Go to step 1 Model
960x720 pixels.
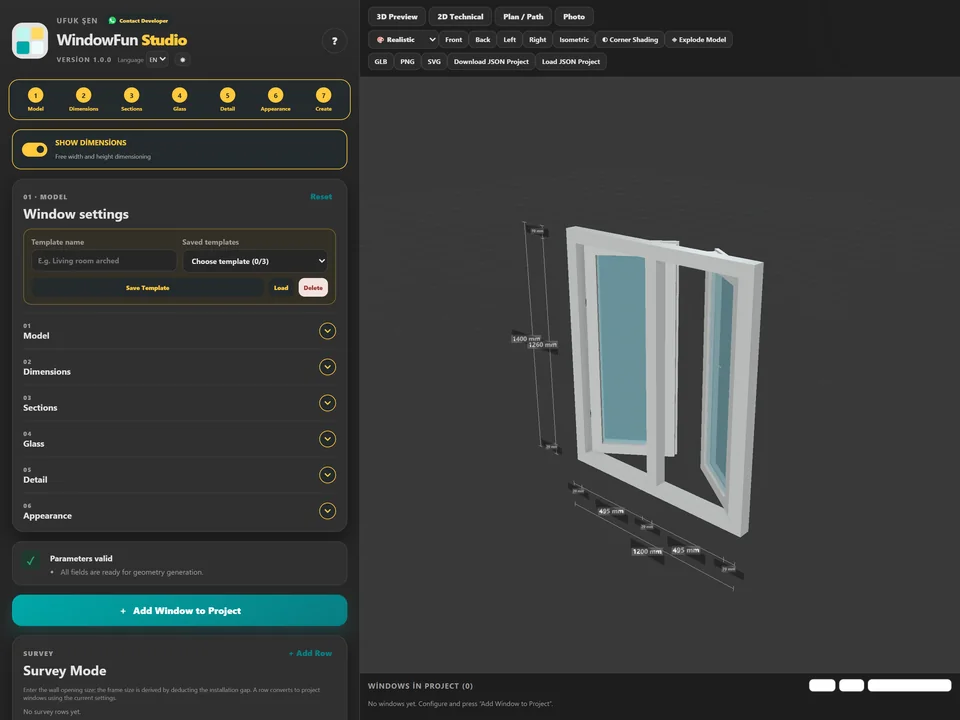[36, 99]
